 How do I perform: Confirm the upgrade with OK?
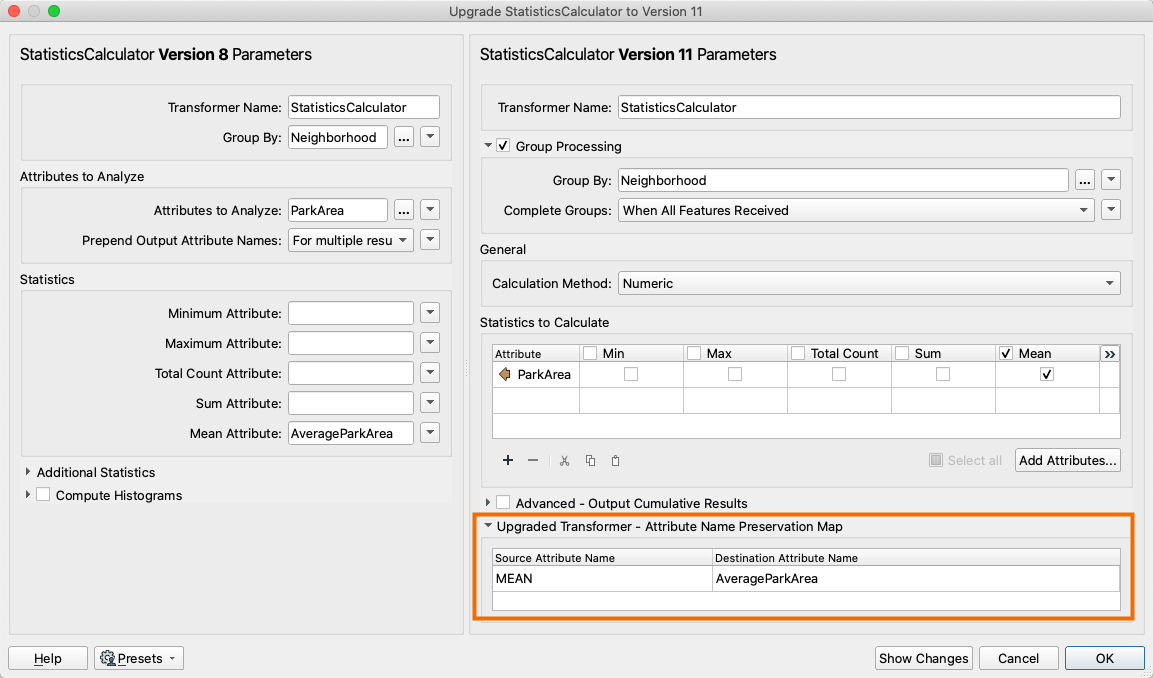click(x=1104, y=658)
